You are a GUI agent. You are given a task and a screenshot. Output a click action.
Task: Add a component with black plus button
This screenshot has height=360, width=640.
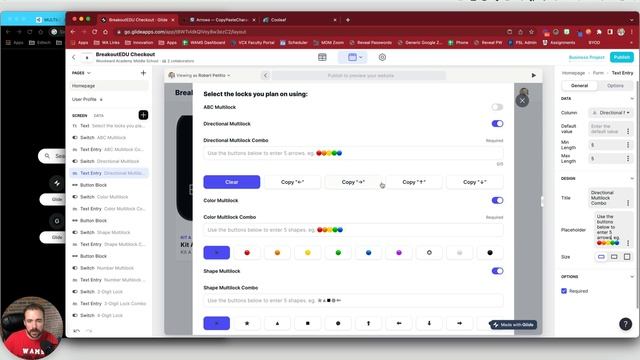(143, 115)
